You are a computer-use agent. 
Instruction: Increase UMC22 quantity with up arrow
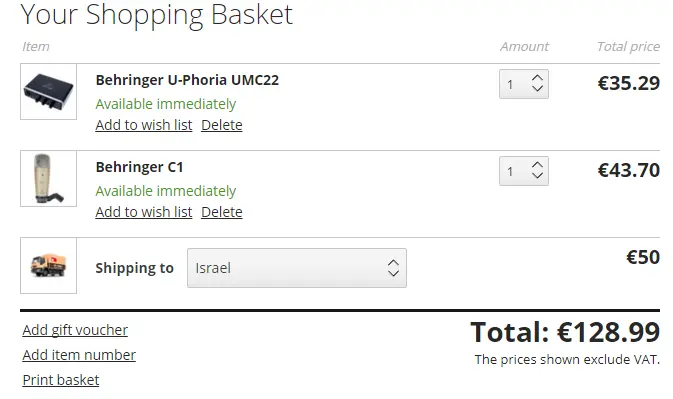pos(537,79)
